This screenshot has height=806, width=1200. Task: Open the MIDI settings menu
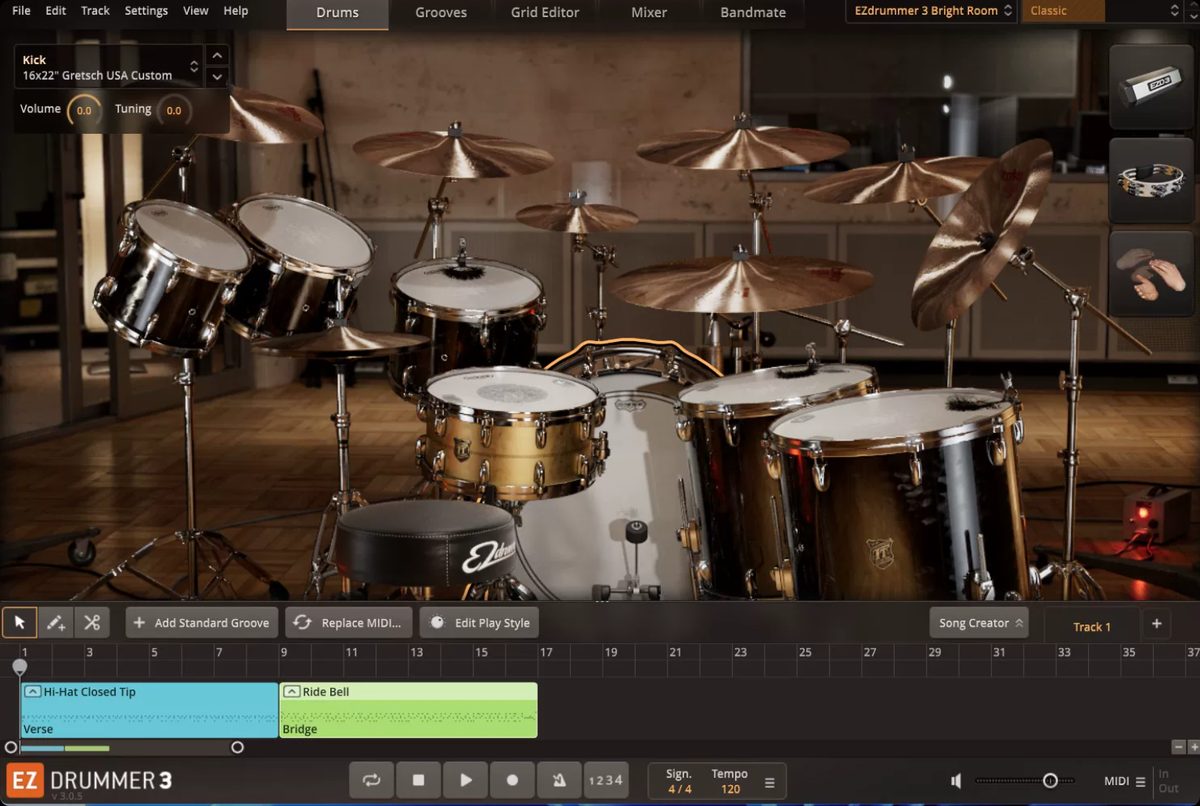pos(1124,782)
